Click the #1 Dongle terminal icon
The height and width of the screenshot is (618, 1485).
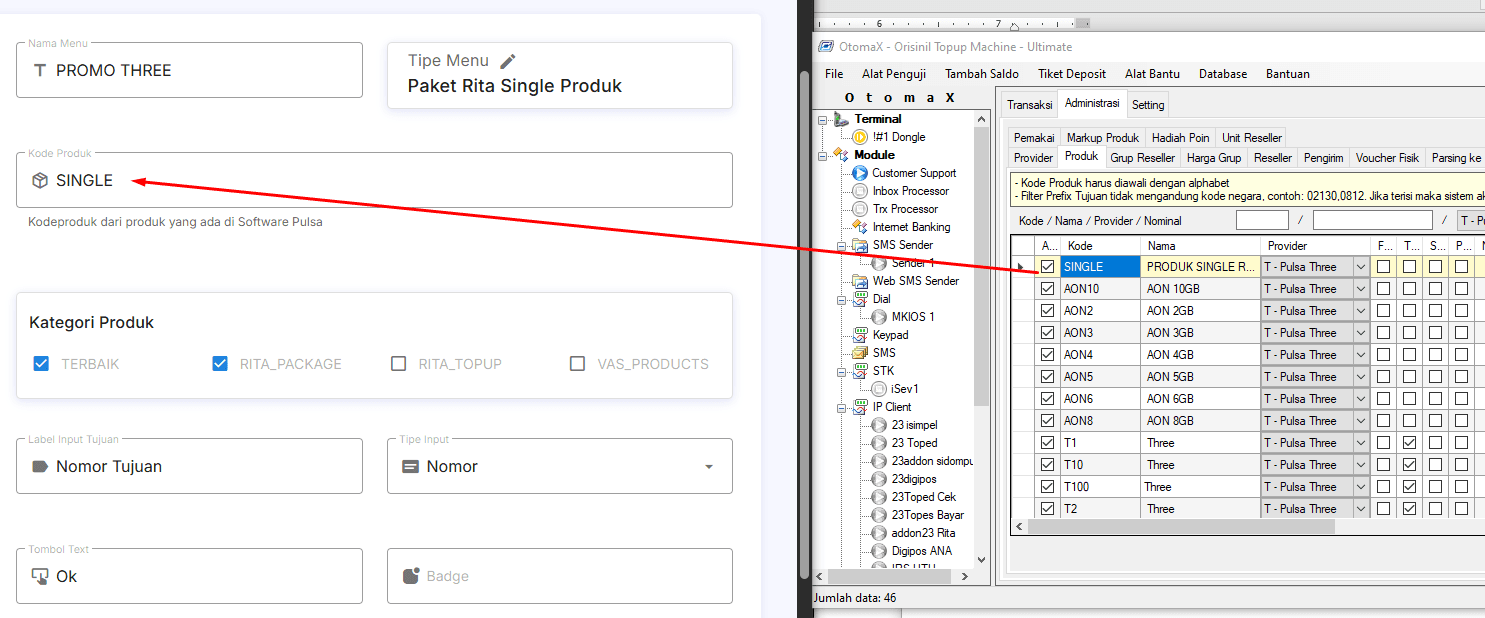860,137
